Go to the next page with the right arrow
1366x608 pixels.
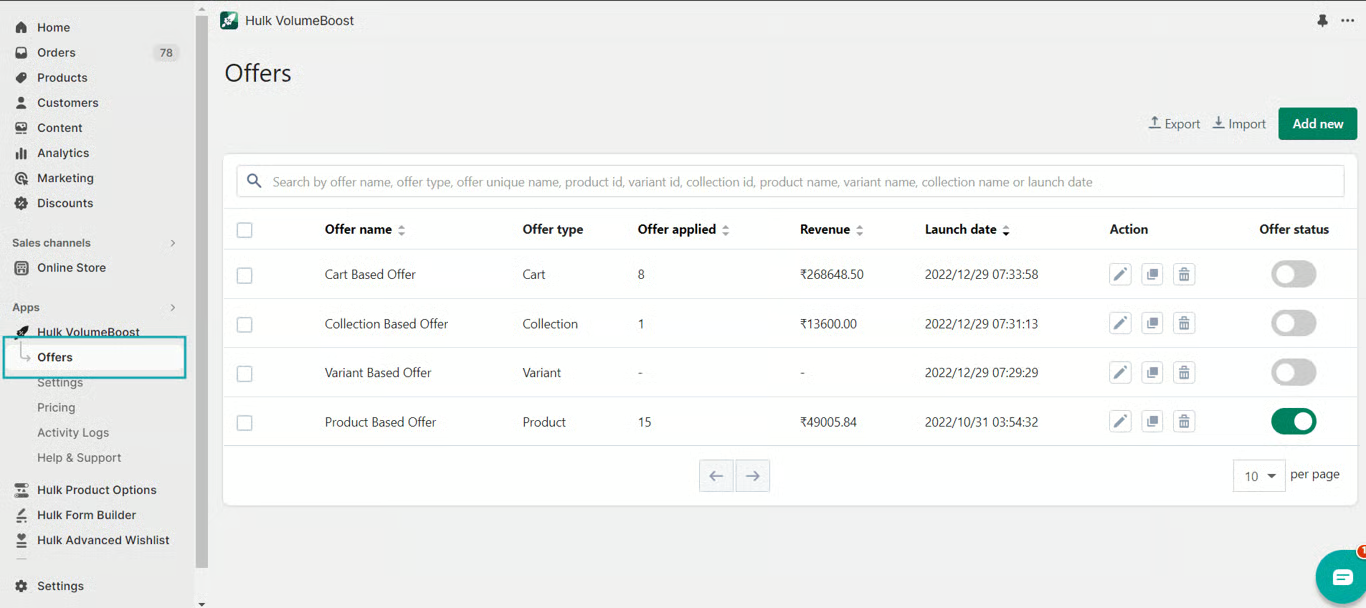click(x=753, y=476)
